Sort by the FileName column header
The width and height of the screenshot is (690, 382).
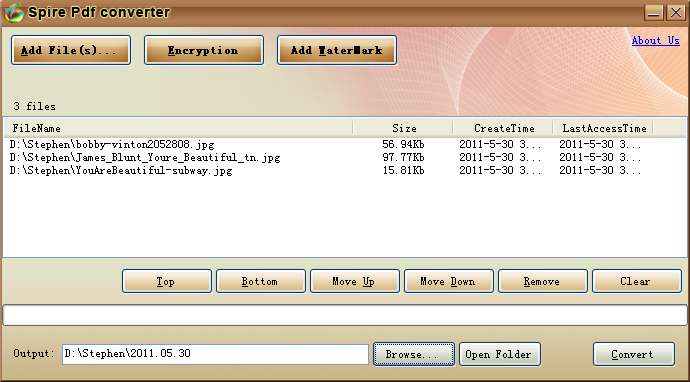click(x=178, y=128)
